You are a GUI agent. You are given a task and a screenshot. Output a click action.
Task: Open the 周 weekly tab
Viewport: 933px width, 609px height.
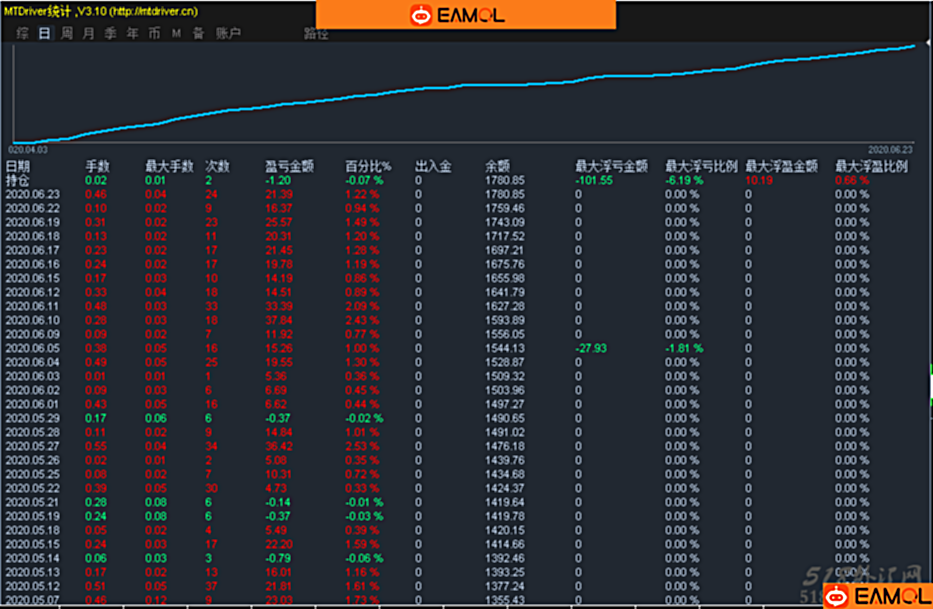pyautogui.click(x=67, y=33)
